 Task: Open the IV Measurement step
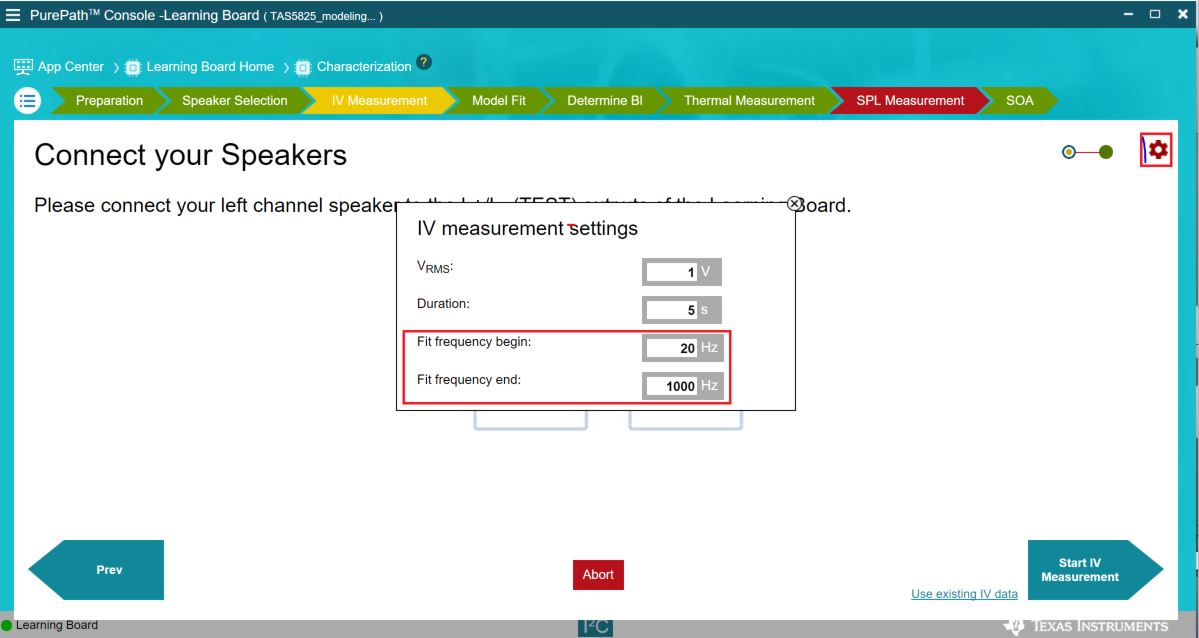click(x=379, y=100)
